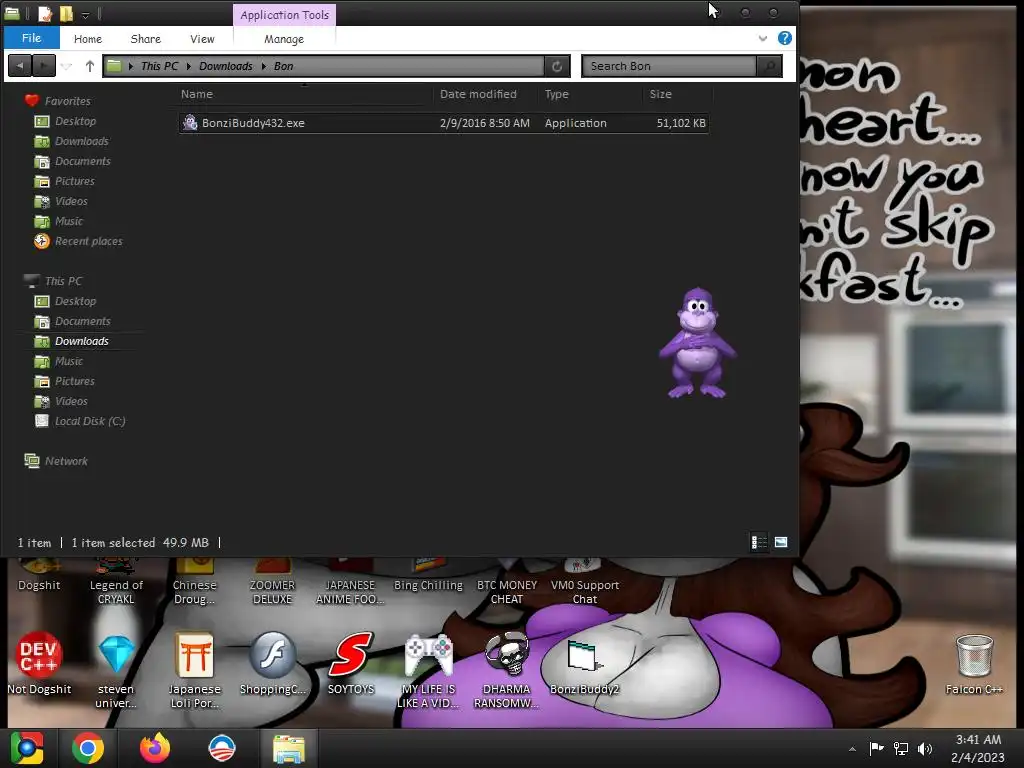Open the Japanese Loli Por... desktop icon

(x=195, y=671)
